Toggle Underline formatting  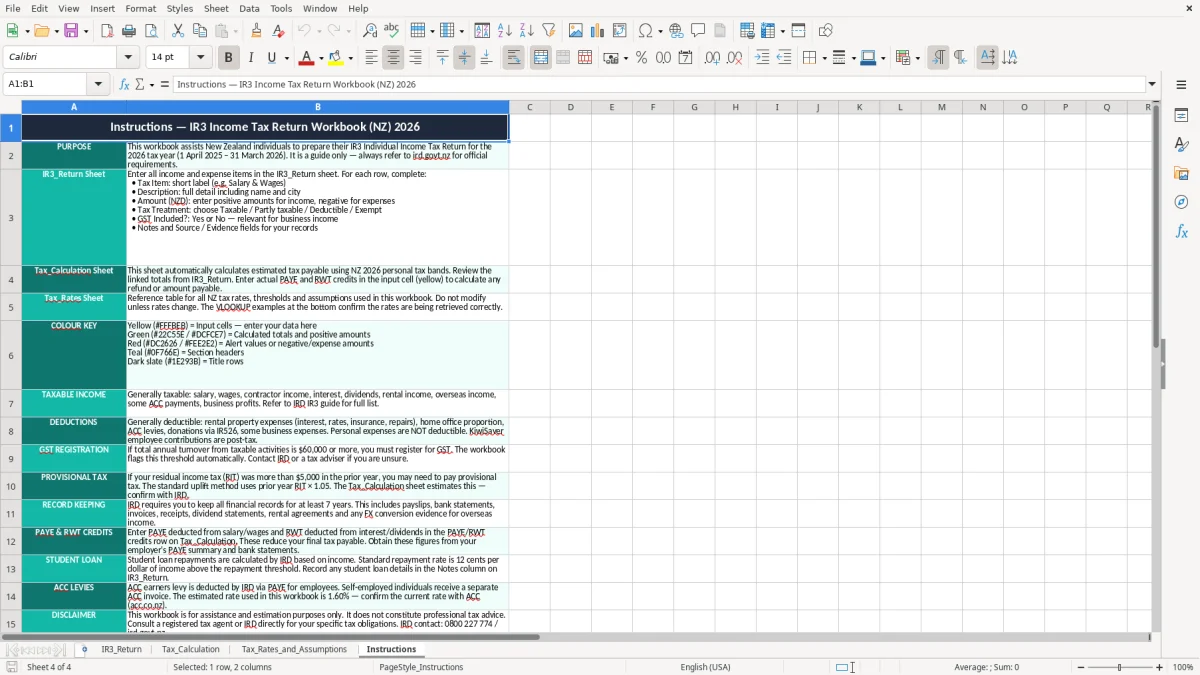(271, 58)
